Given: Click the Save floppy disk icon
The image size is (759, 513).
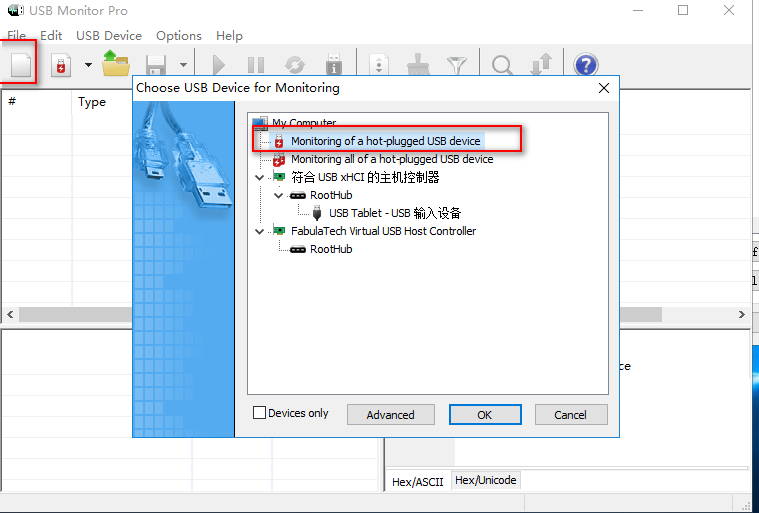Looking at the screenshot, I should click(x=156, y=65).
